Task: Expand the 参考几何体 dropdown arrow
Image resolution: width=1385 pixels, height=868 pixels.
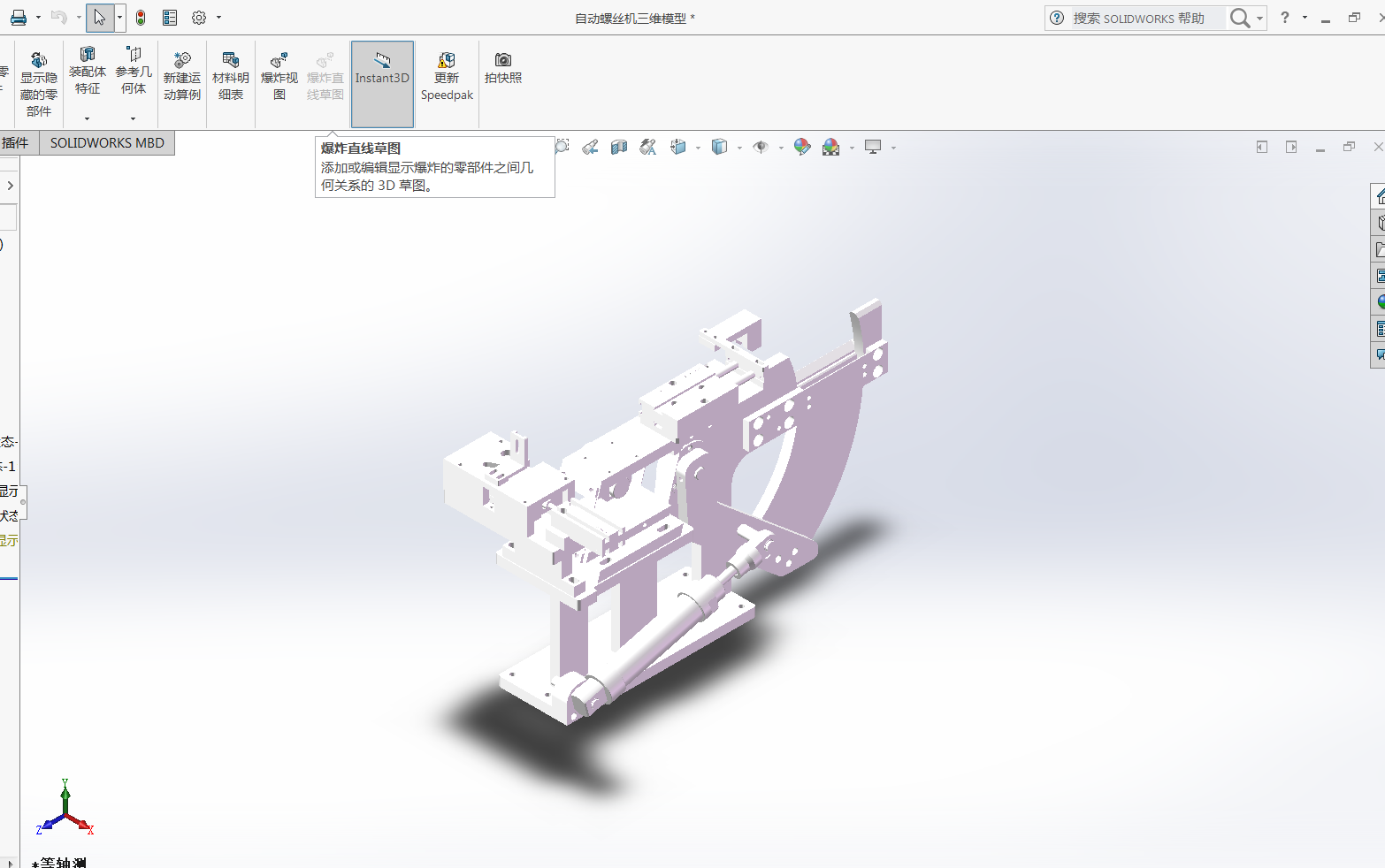Action: [x=134, y=118]
